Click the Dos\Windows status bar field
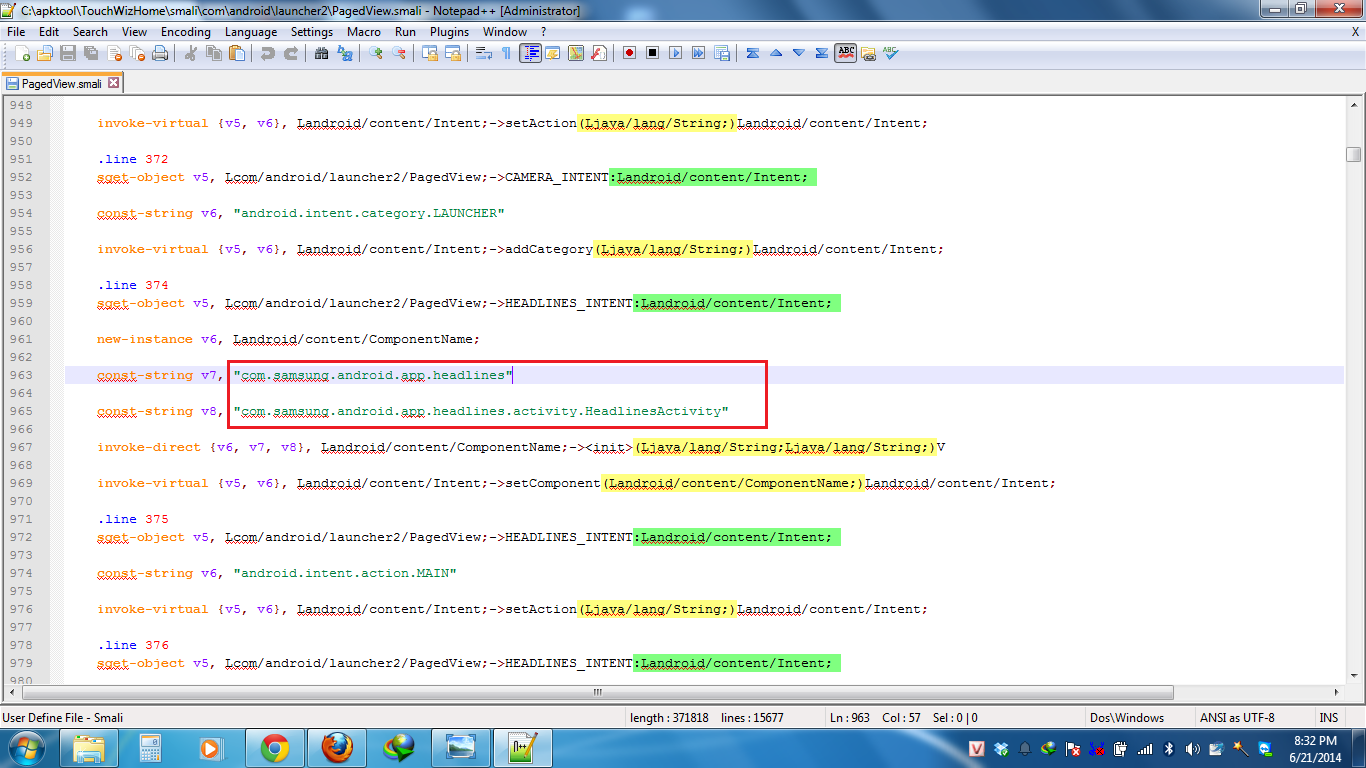Image resolution: width=1366 pixels, height=768 pixels. click(x=1140, y=717)
